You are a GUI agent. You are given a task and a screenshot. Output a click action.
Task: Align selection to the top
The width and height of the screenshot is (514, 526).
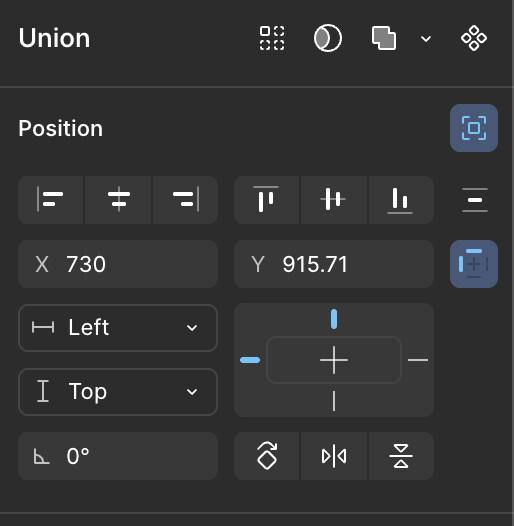(x=266, y=200)
